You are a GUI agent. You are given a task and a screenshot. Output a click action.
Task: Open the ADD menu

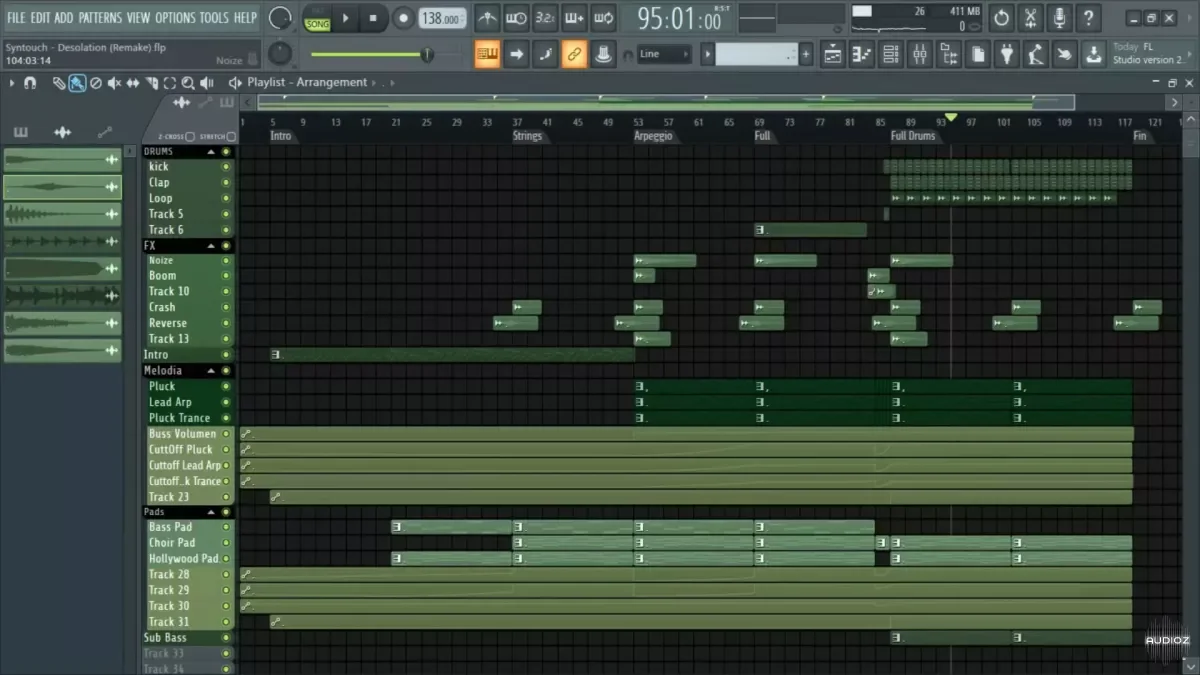coord(64,18)
